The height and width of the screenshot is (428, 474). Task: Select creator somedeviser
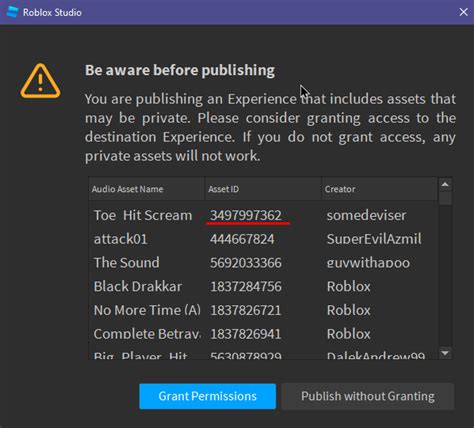tap(366, 215)
